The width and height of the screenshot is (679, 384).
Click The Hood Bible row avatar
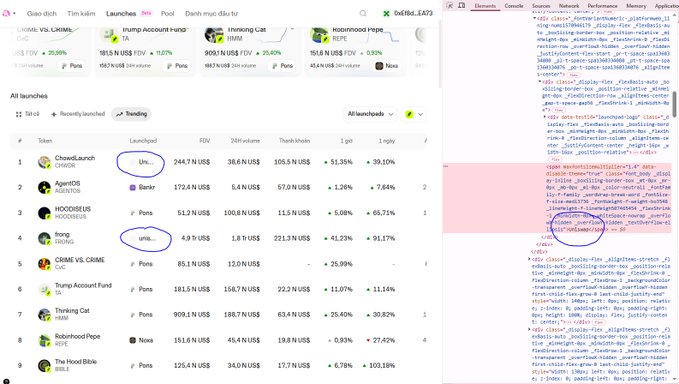[44, 366]
